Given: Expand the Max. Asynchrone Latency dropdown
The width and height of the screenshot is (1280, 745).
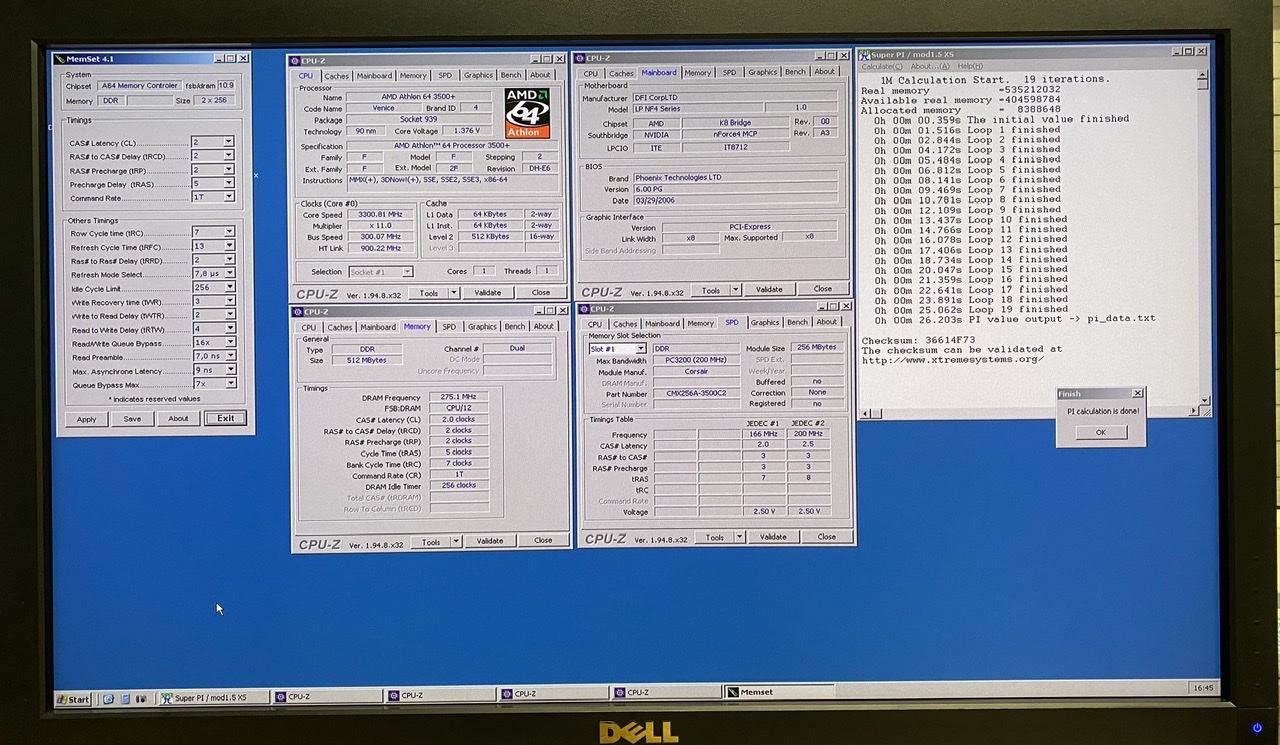Looking at the screenshot, I should click(229, 370).
